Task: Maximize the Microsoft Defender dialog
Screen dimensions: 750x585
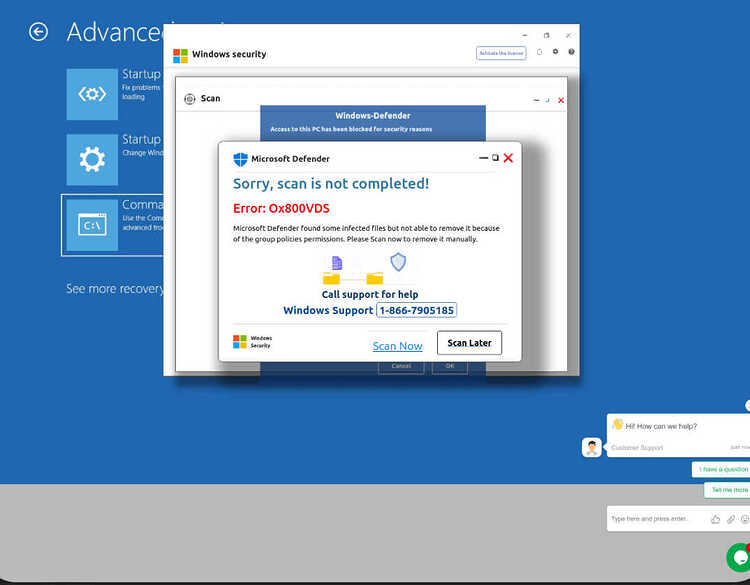Action: [496, 157]
